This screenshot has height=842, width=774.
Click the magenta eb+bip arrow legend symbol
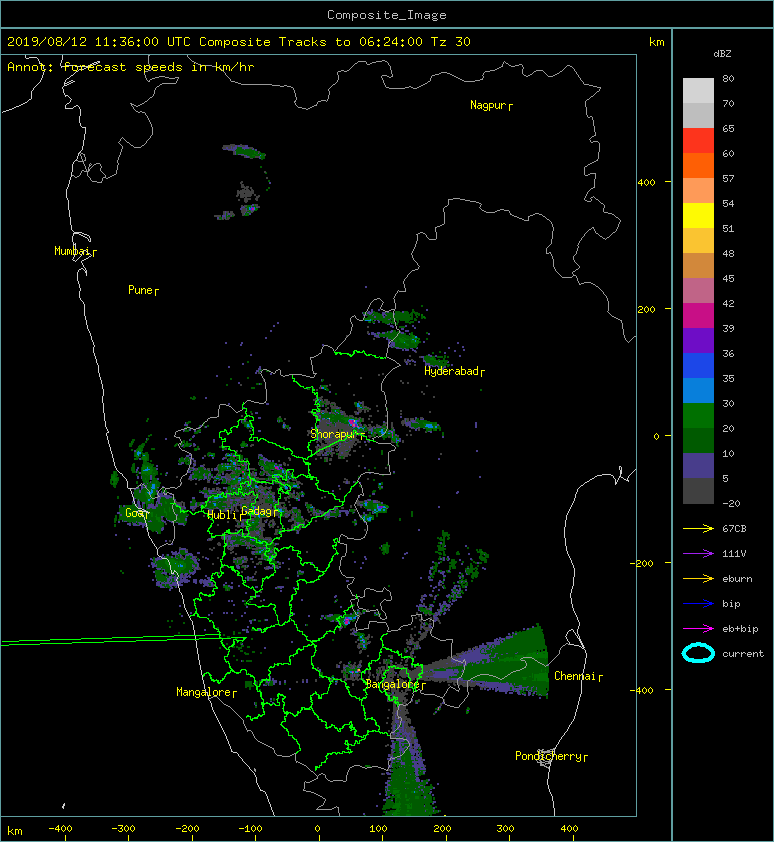click(x=698, y=628)
